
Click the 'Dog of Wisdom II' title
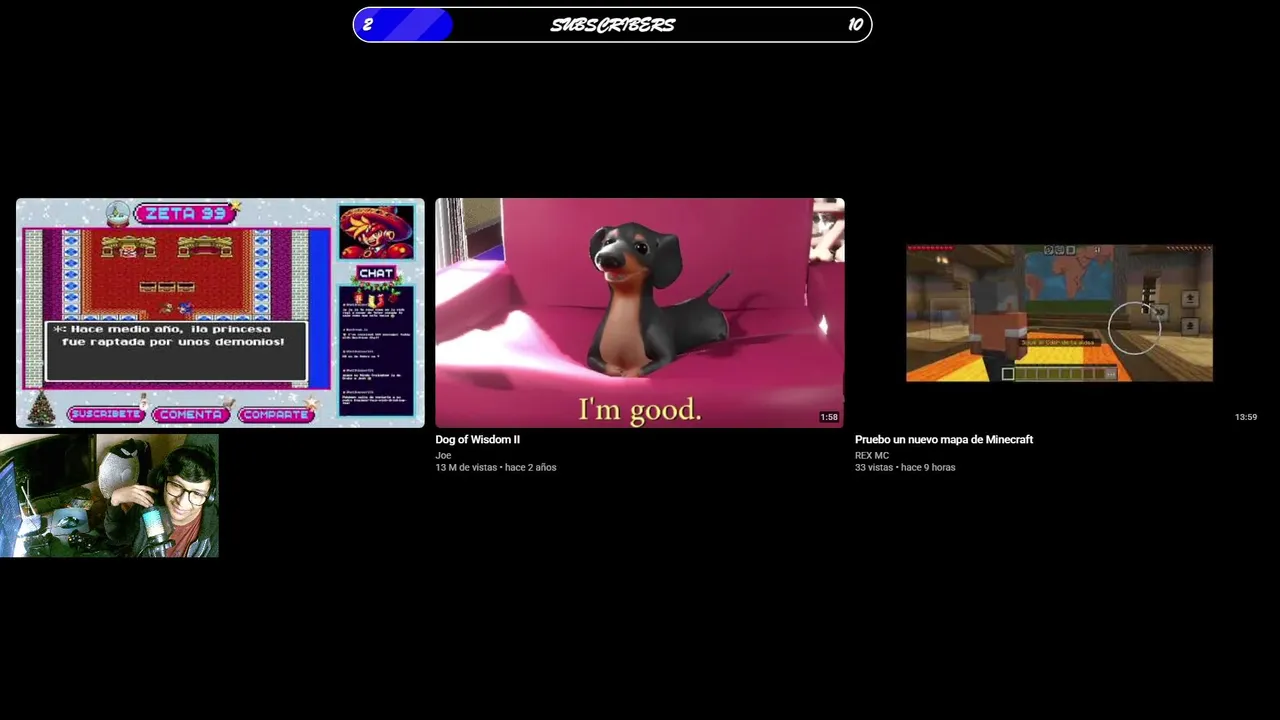478,440
